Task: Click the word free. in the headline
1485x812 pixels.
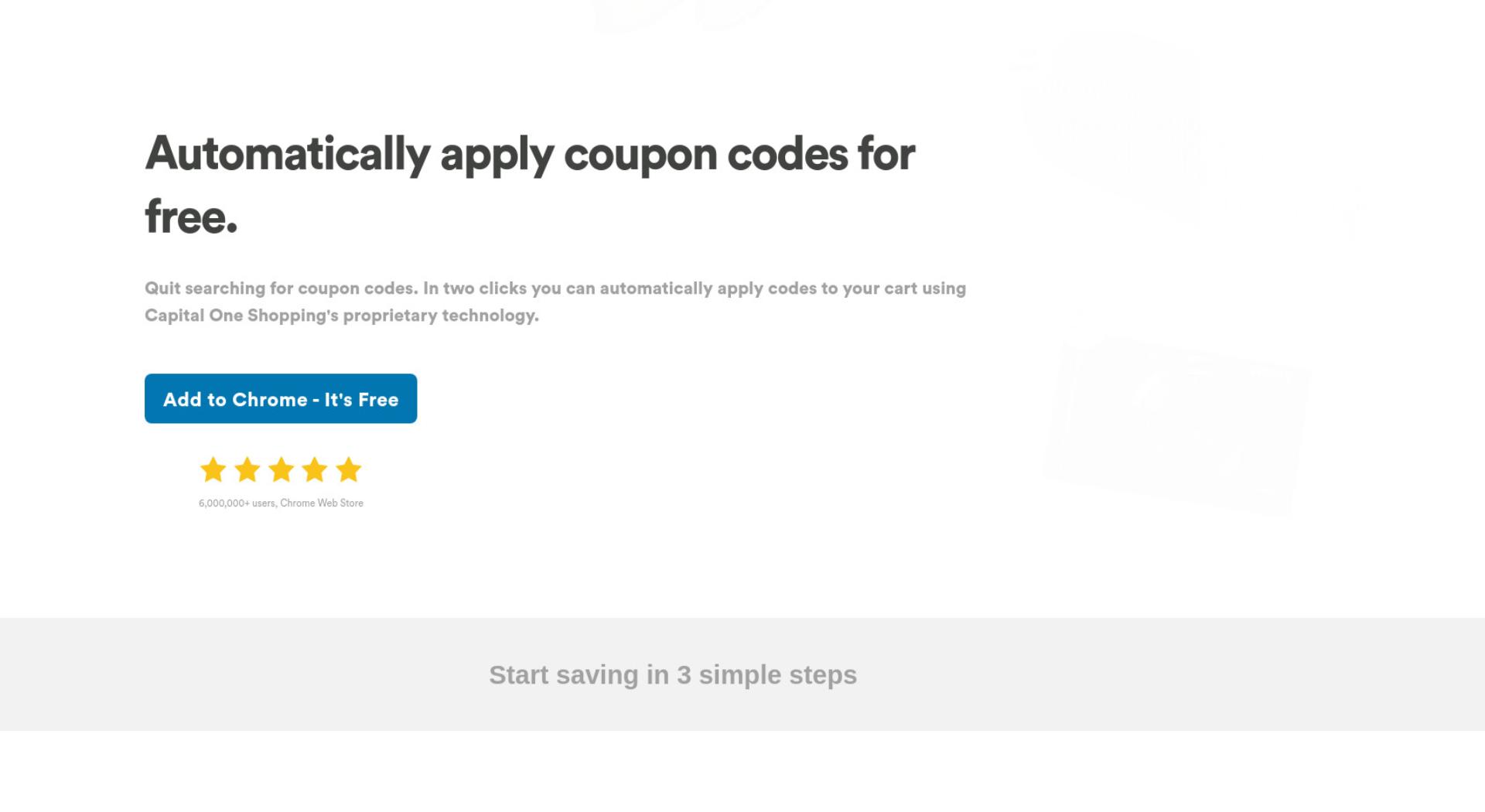Action: [x=191, y=217]
